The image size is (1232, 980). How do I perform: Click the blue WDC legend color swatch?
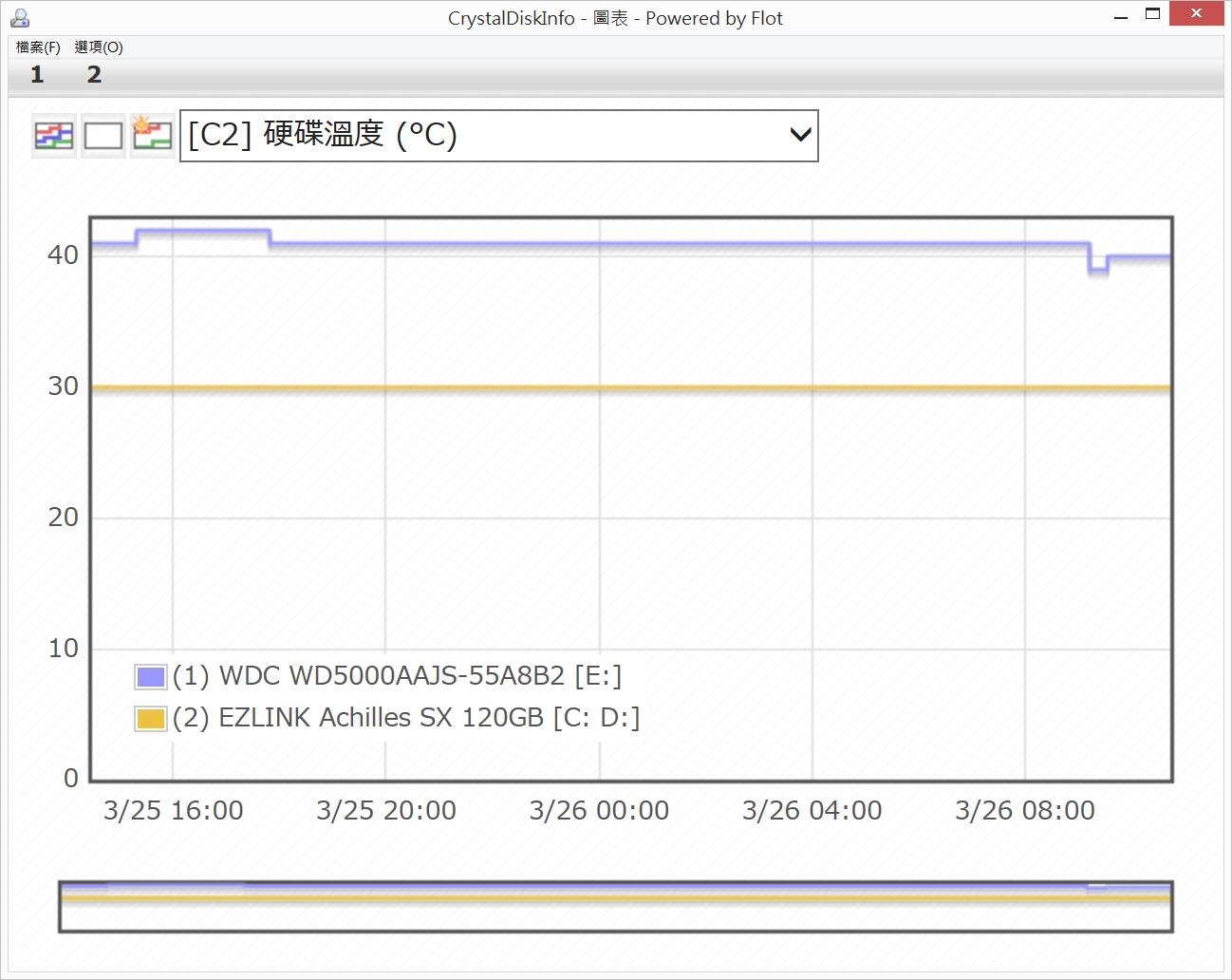pyautogui.click(x=151, y=677)
